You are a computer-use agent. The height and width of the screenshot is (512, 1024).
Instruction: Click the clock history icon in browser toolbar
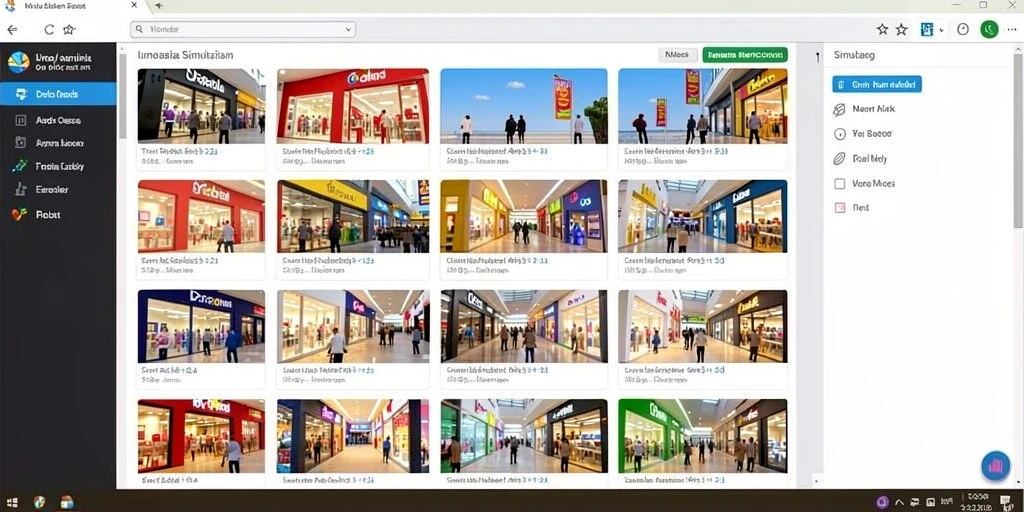coord(963,29)
